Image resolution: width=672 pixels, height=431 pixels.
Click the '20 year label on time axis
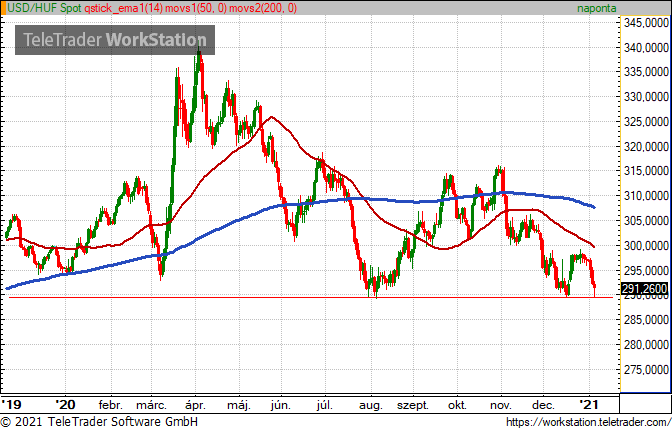point(66,404)
